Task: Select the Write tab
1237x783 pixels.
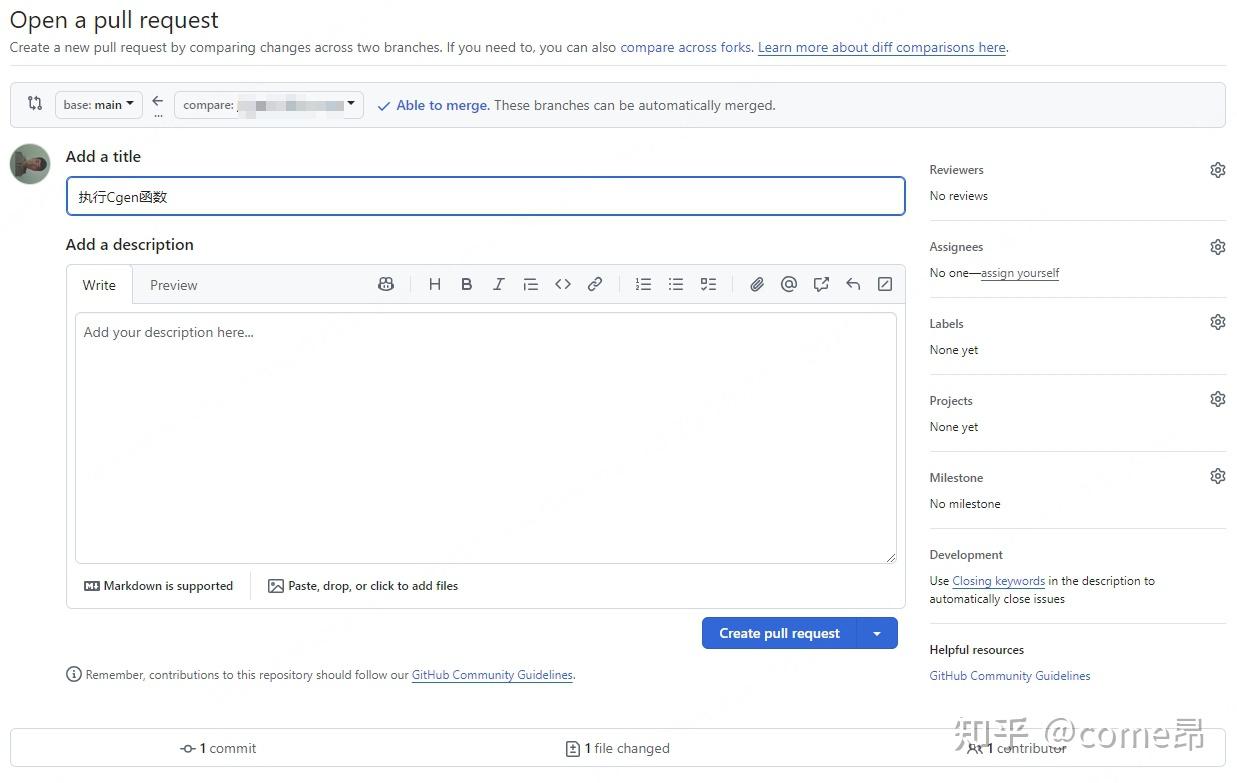Action: tap(99, 285)
